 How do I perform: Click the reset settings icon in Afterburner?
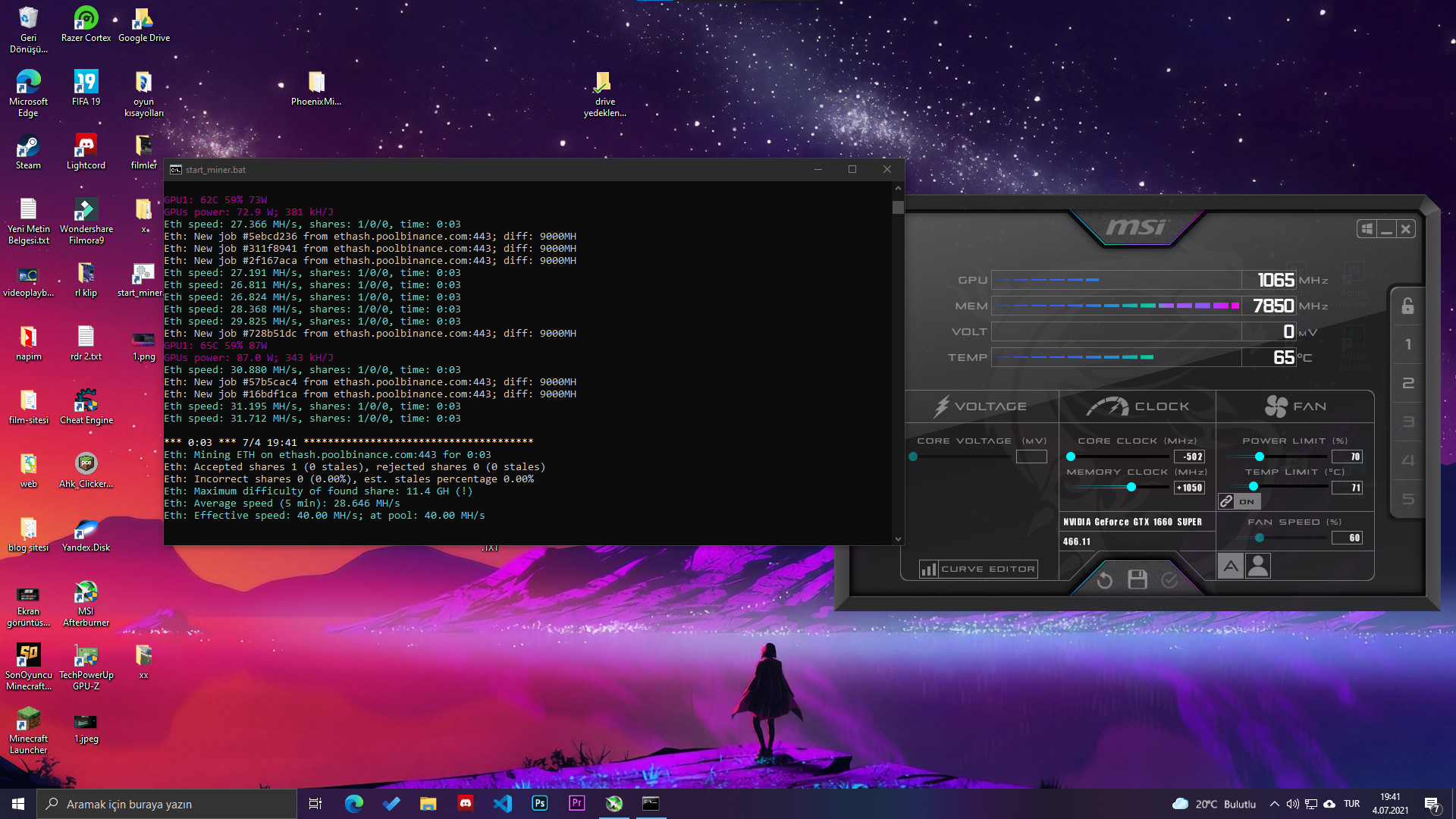pyautogui.click(x=1104, y=580)
